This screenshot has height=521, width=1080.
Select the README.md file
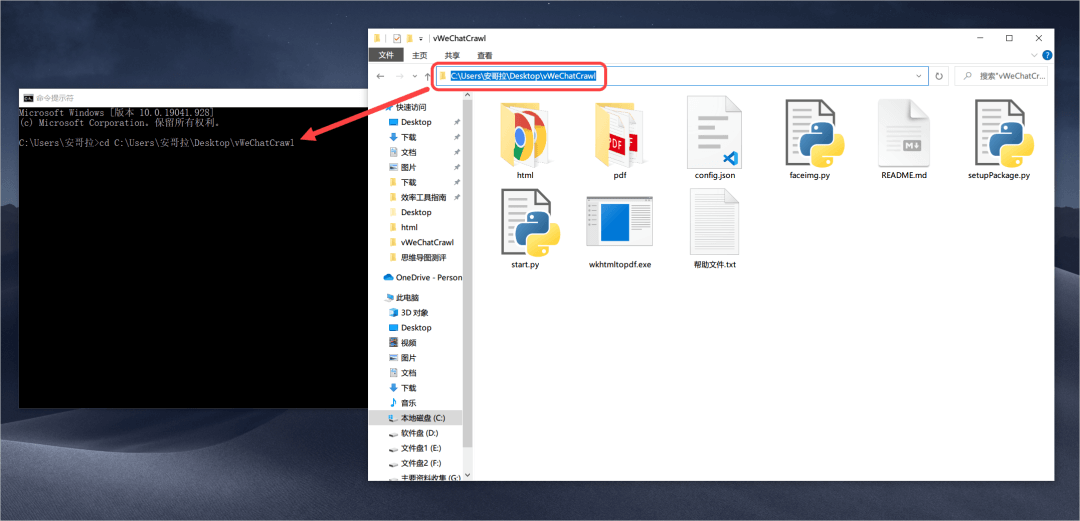pos(904,139)
